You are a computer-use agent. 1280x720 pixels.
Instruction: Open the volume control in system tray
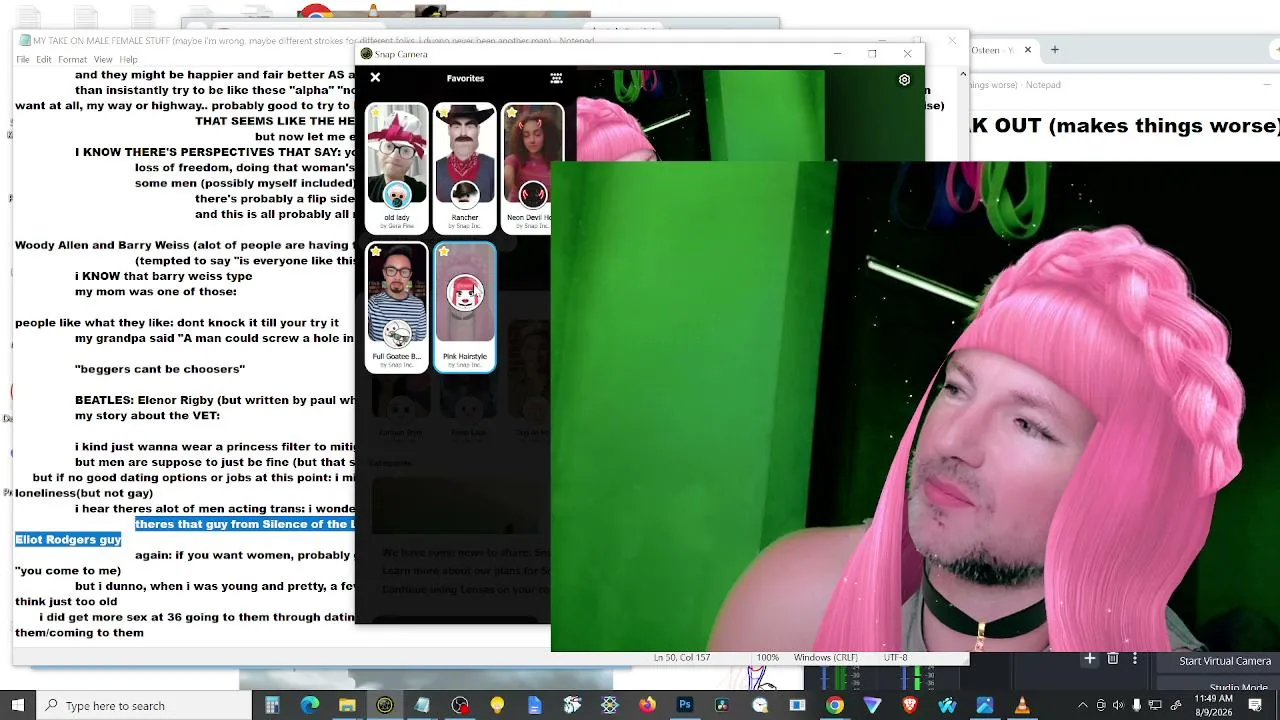point(1118,706)
